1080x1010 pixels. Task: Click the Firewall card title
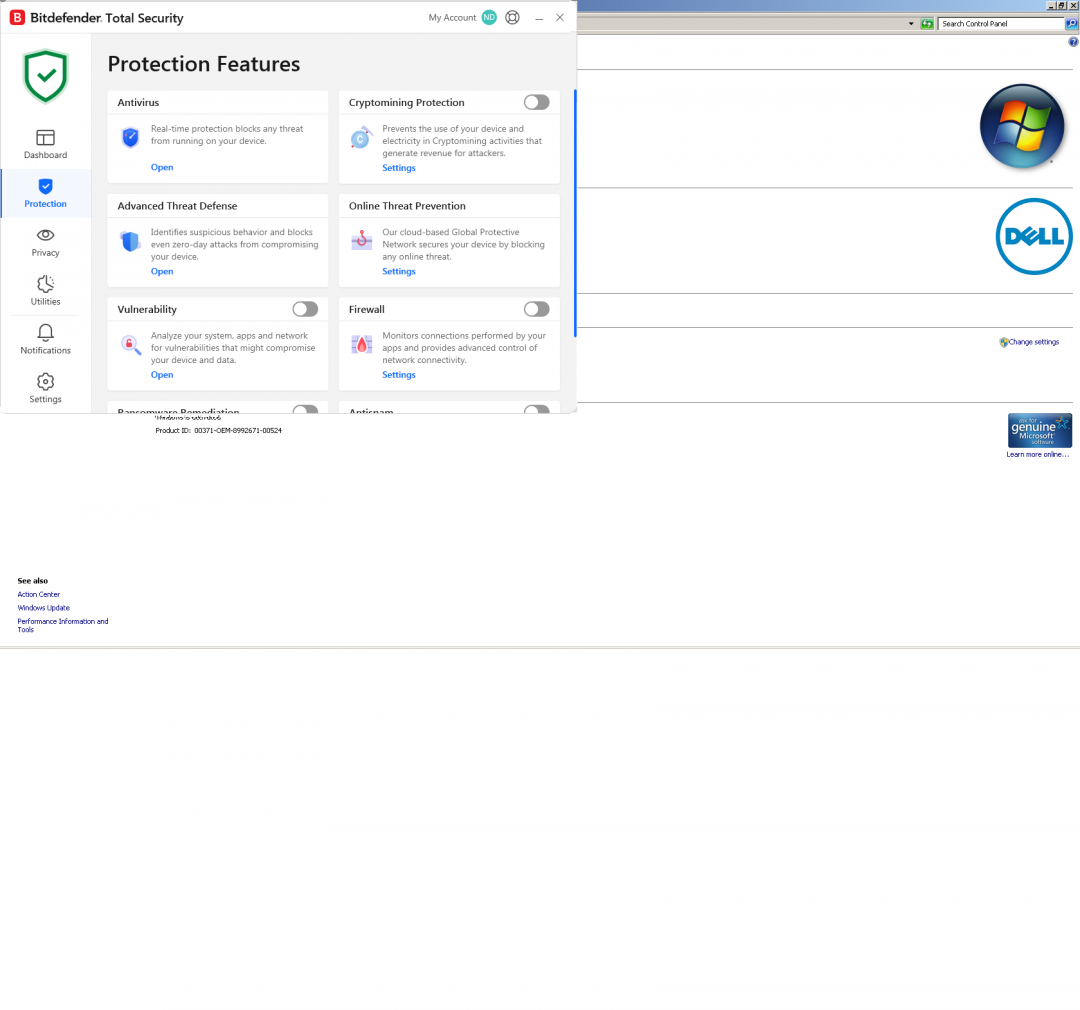[366, 309]
